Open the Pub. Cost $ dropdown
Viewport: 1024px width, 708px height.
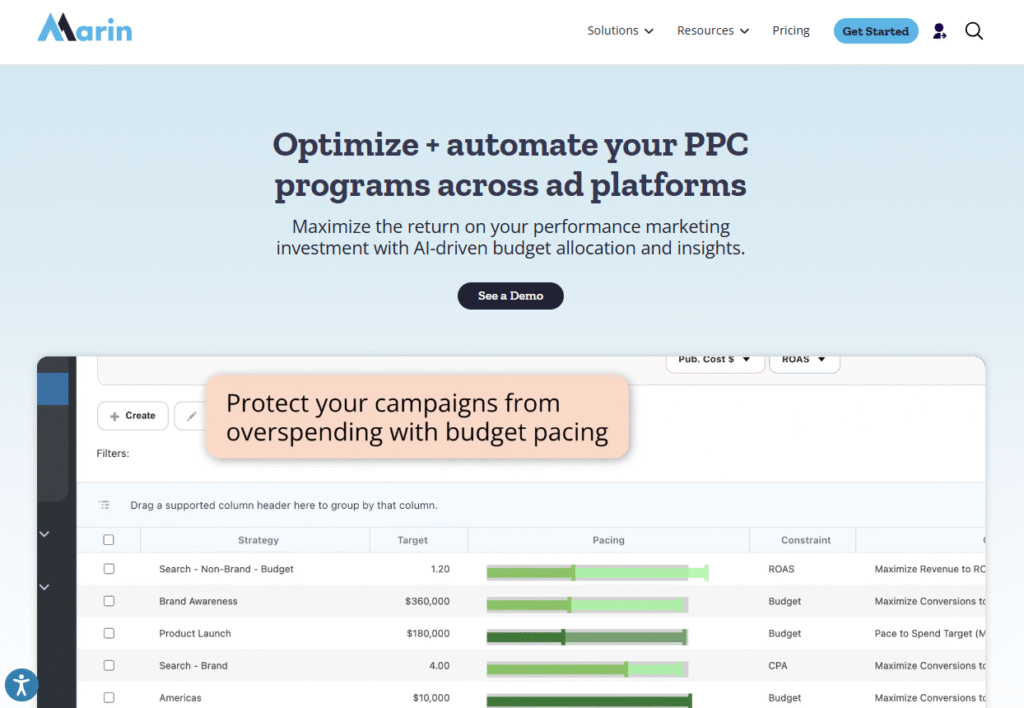tap(715, 359)
